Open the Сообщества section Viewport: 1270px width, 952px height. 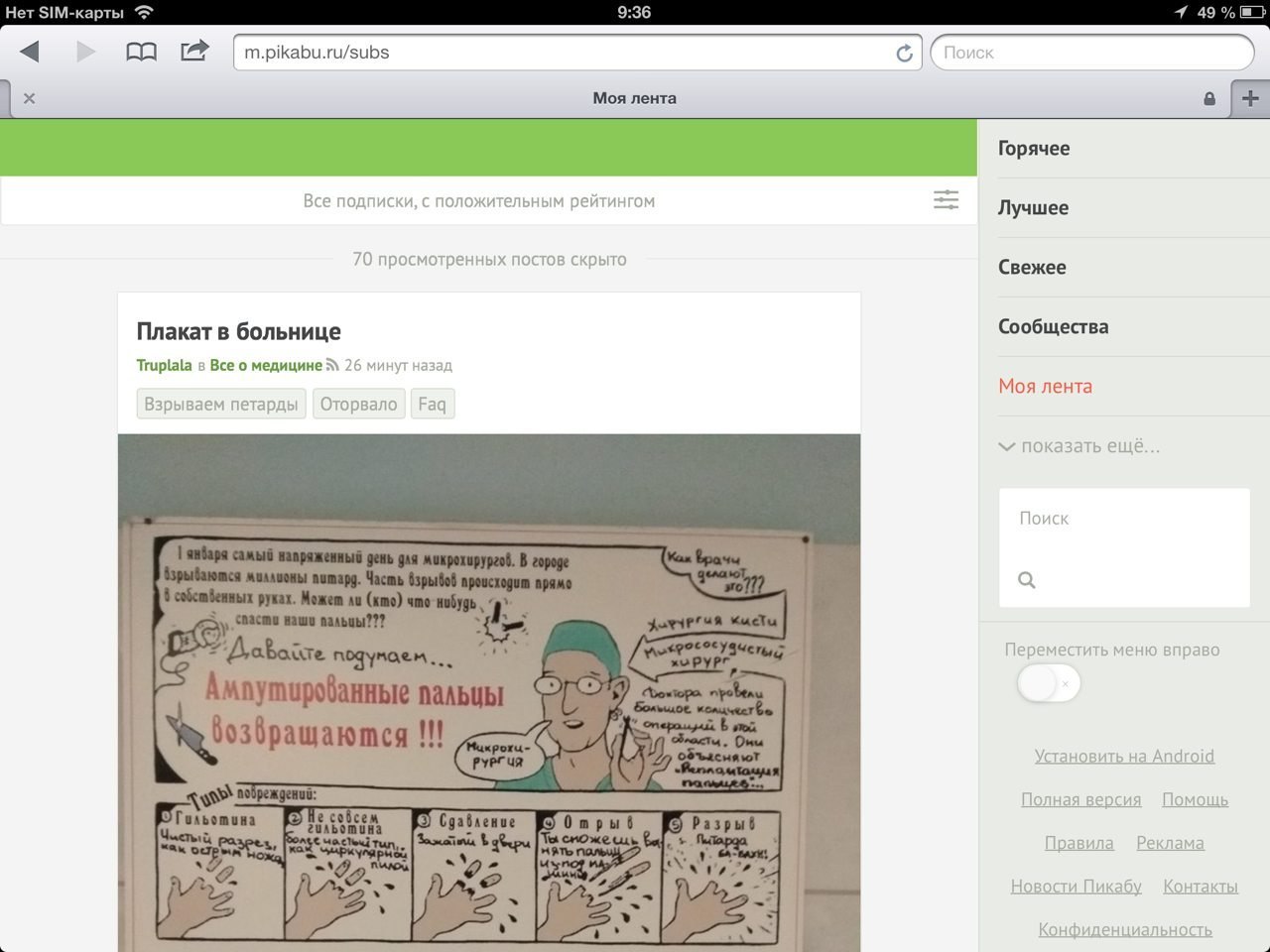coord(1053,327)
